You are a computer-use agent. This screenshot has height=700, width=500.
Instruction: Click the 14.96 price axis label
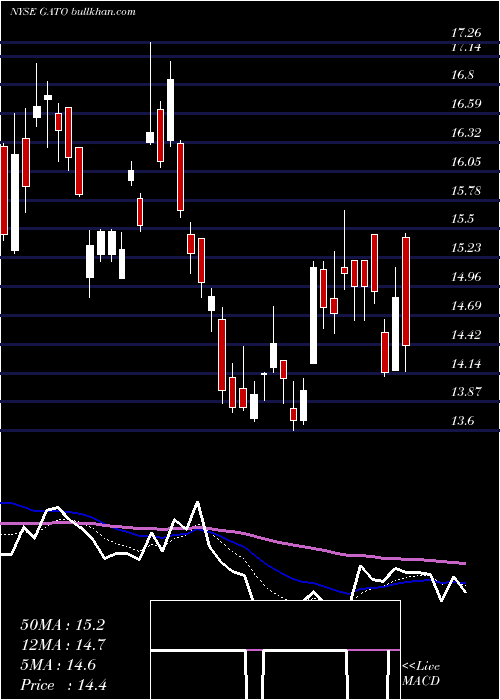click(466, 277)
